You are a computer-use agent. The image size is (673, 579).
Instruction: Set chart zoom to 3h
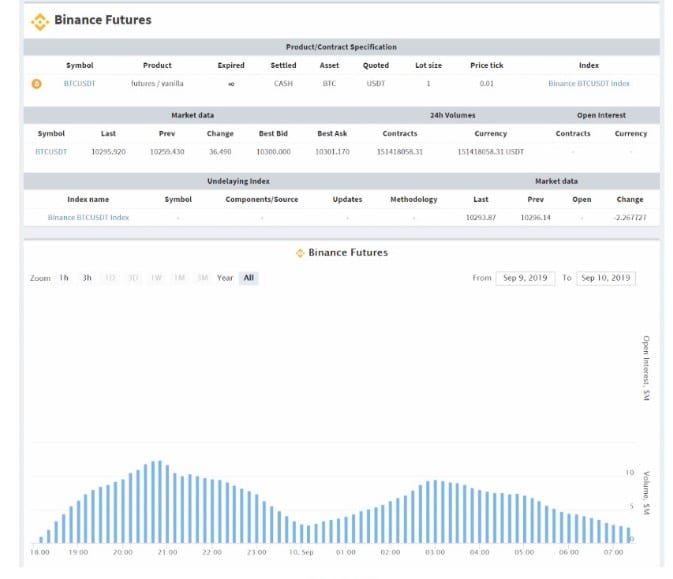[x=87, y=278]
